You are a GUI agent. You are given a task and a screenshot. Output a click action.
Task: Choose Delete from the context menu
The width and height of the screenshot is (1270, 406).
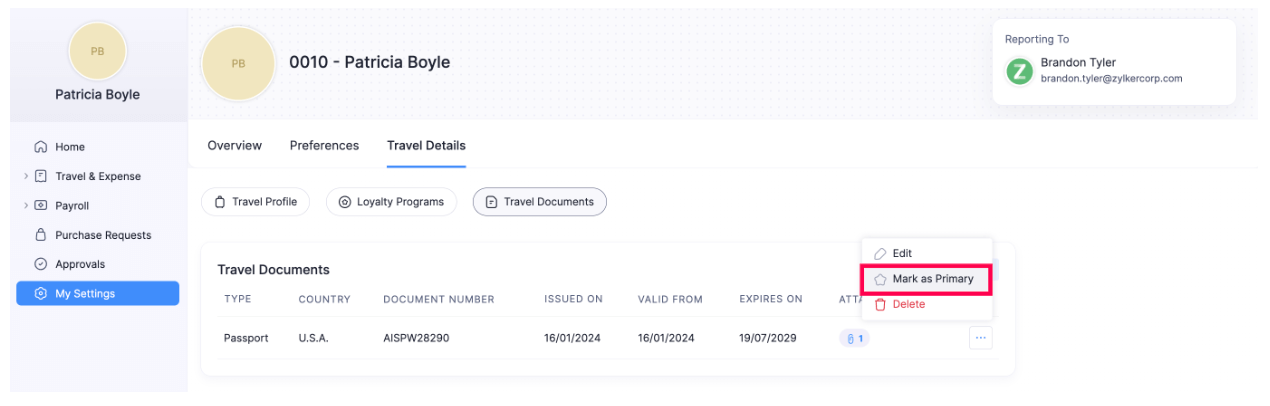[908, 304]
